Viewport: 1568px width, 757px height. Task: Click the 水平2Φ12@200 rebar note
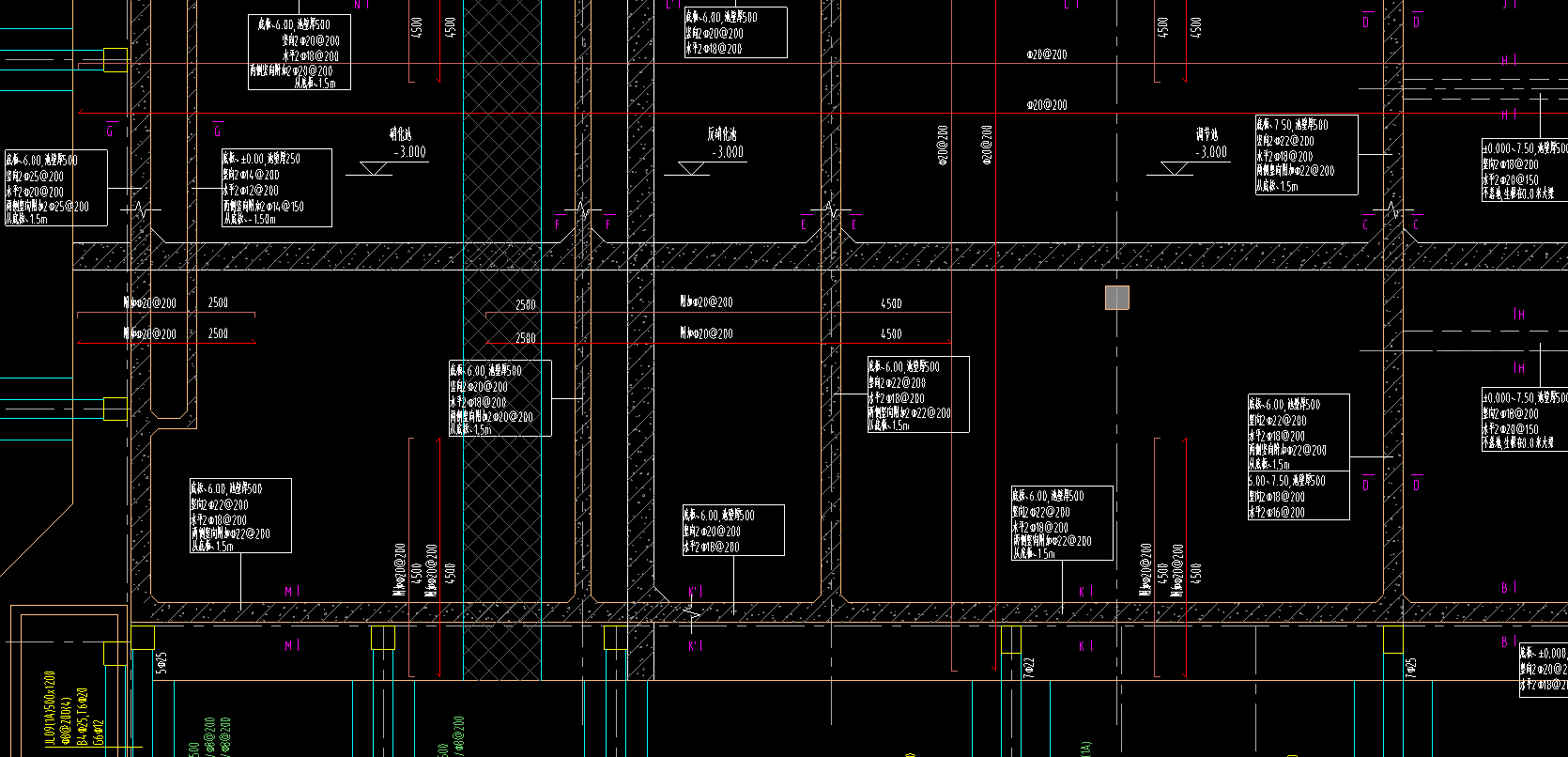pos(251,190)
